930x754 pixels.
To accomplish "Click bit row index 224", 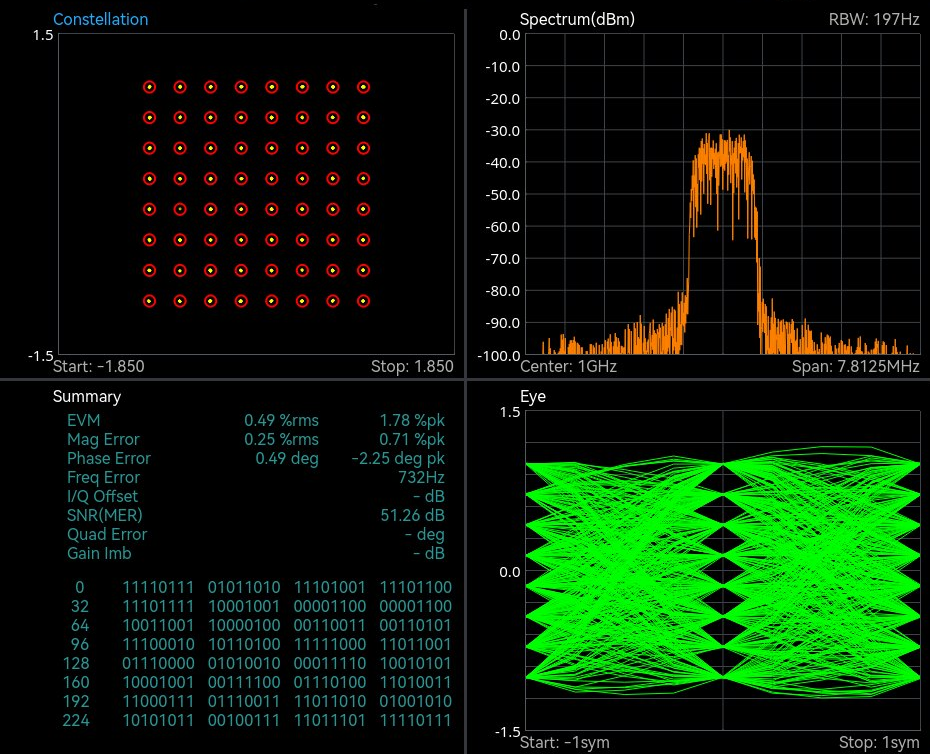I will pos(76,720).
